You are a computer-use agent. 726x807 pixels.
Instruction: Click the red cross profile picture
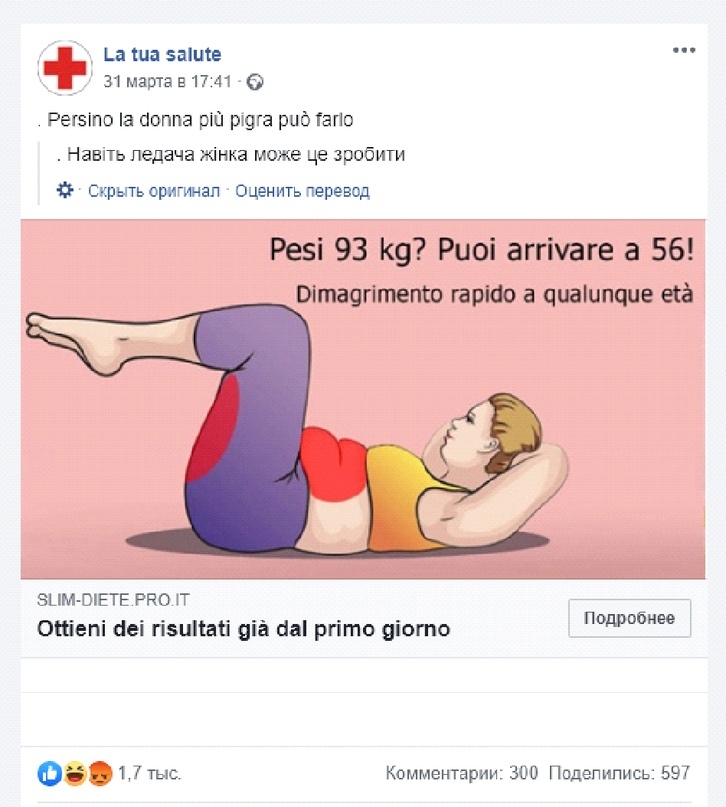click(x=65, y=68)
